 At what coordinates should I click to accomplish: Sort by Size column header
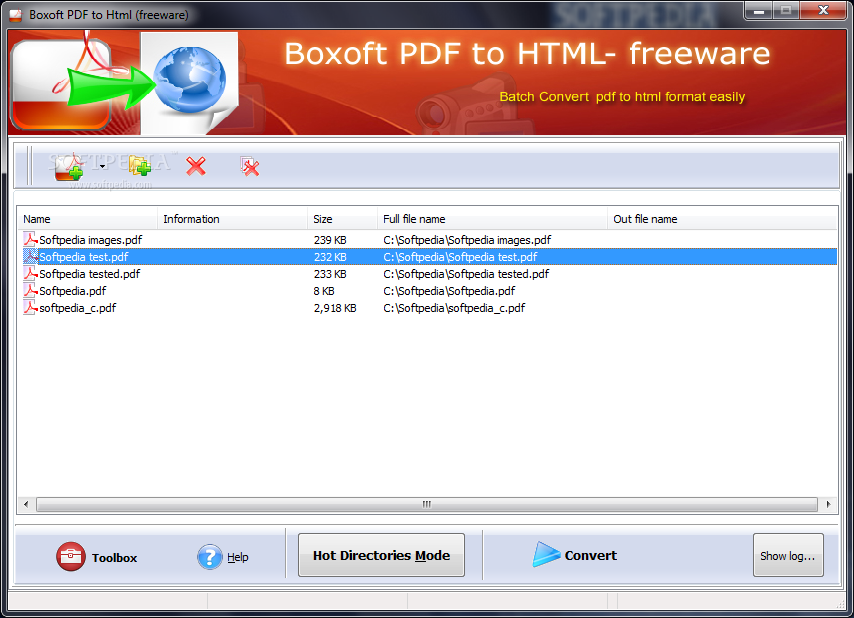(342, 219)
